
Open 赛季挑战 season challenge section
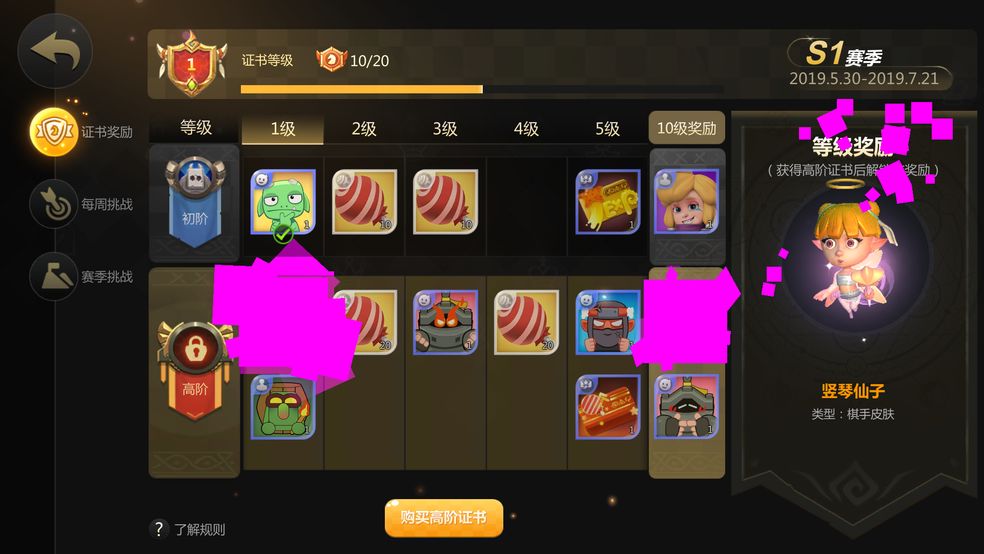(82, 276)
